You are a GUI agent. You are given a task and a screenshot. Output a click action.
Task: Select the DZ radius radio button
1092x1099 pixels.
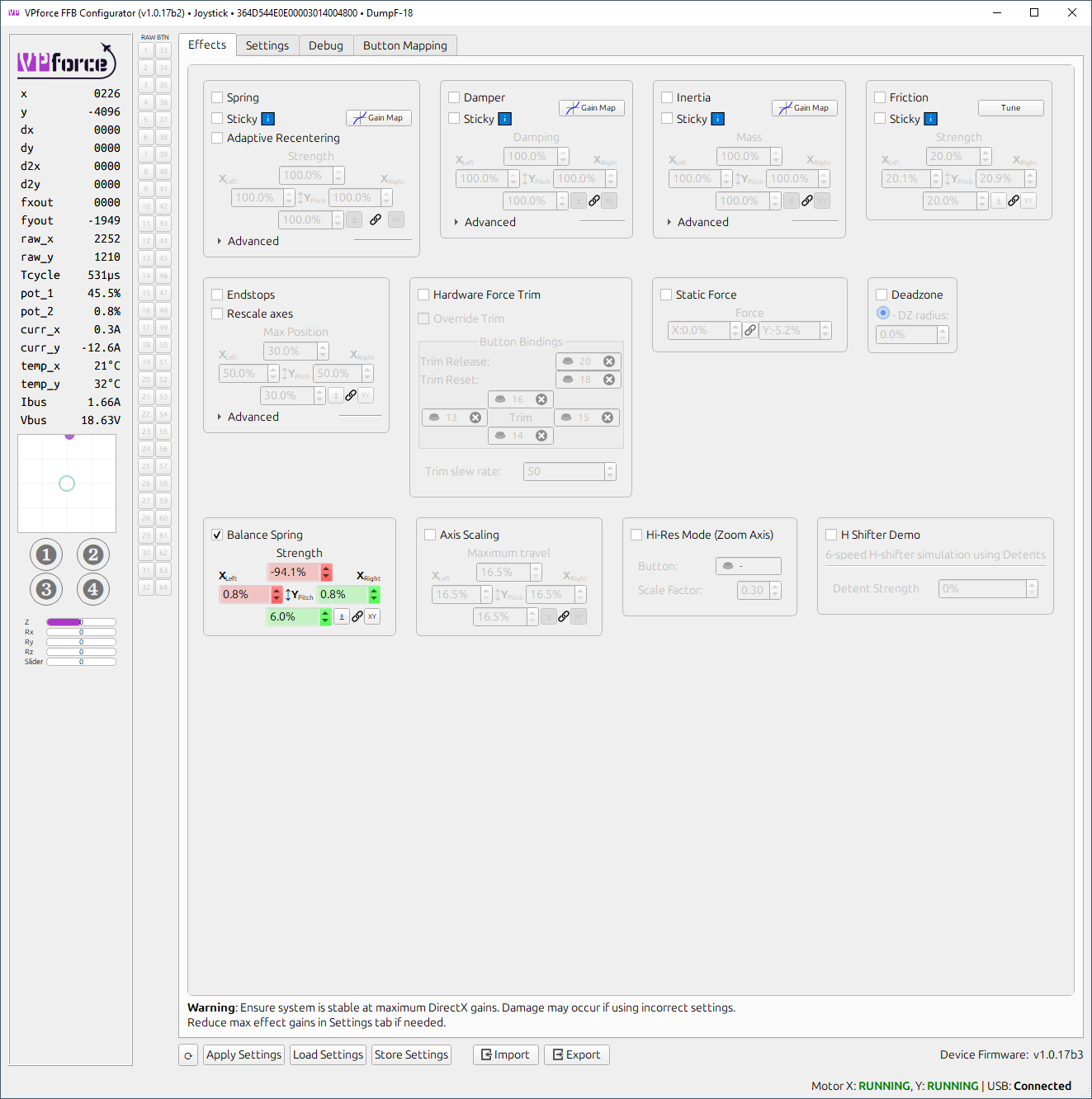(x=883, y=314)
